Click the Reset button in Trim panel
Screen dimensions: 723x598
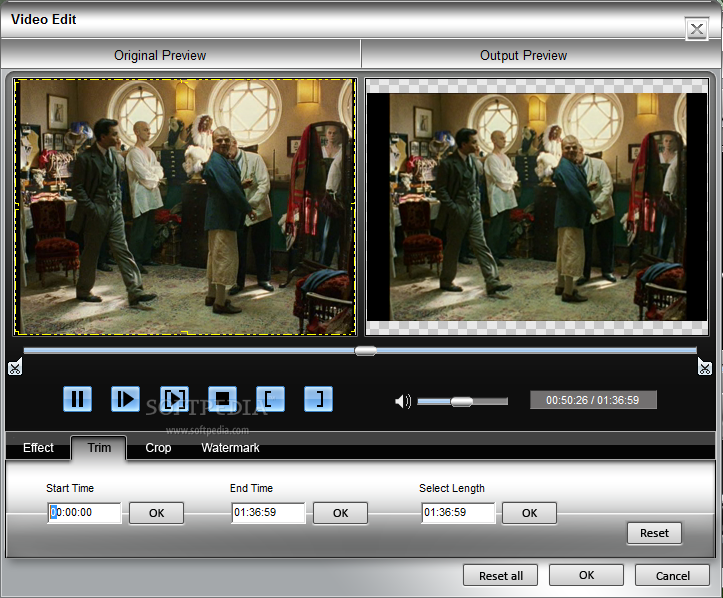pyautogui.click(x=654, y=533)
